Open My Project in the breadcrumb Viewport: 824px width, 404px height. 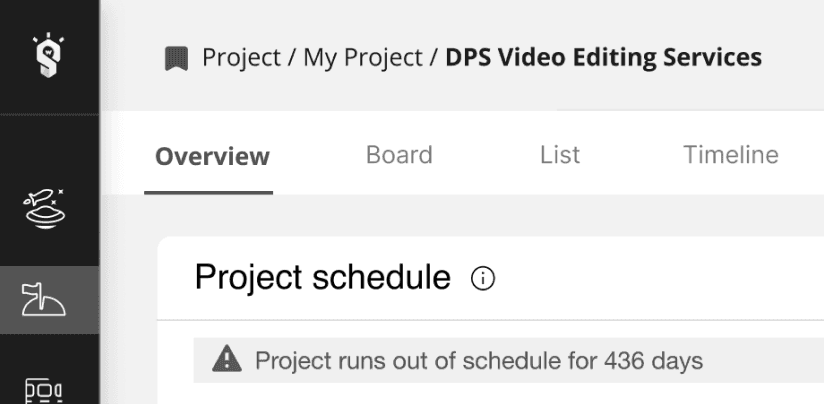pos(363,58)
